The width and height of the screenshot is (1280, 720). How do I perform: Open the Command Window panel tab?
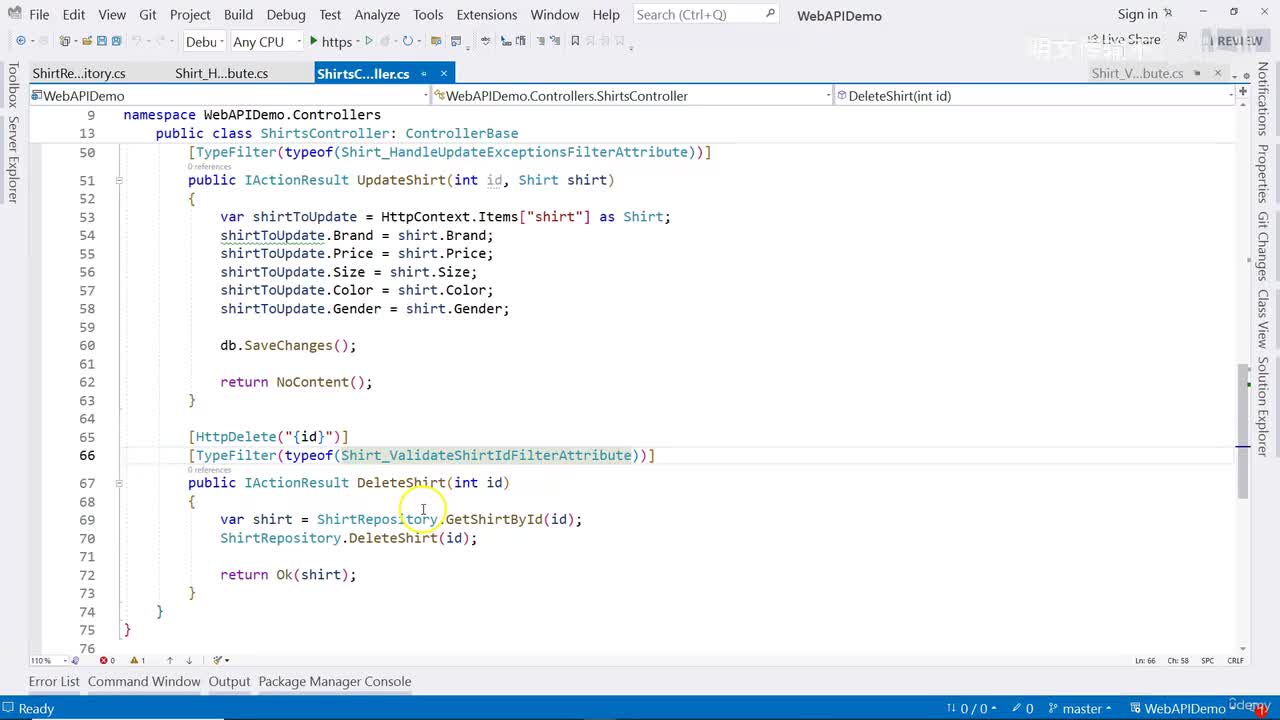coord(144,681)
